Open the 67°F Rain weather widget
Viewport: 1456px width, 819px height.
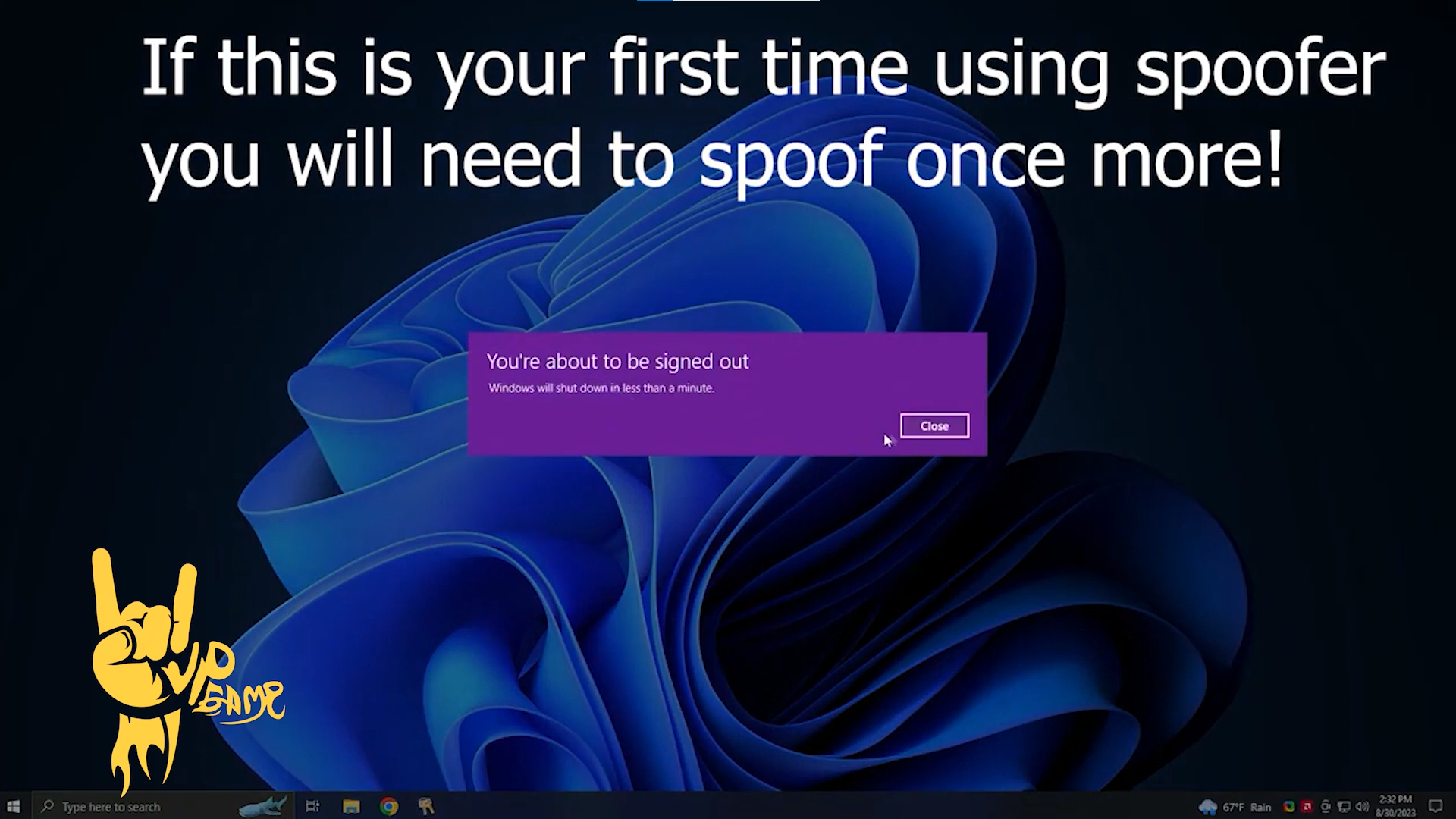click(x=1235, y=807)
